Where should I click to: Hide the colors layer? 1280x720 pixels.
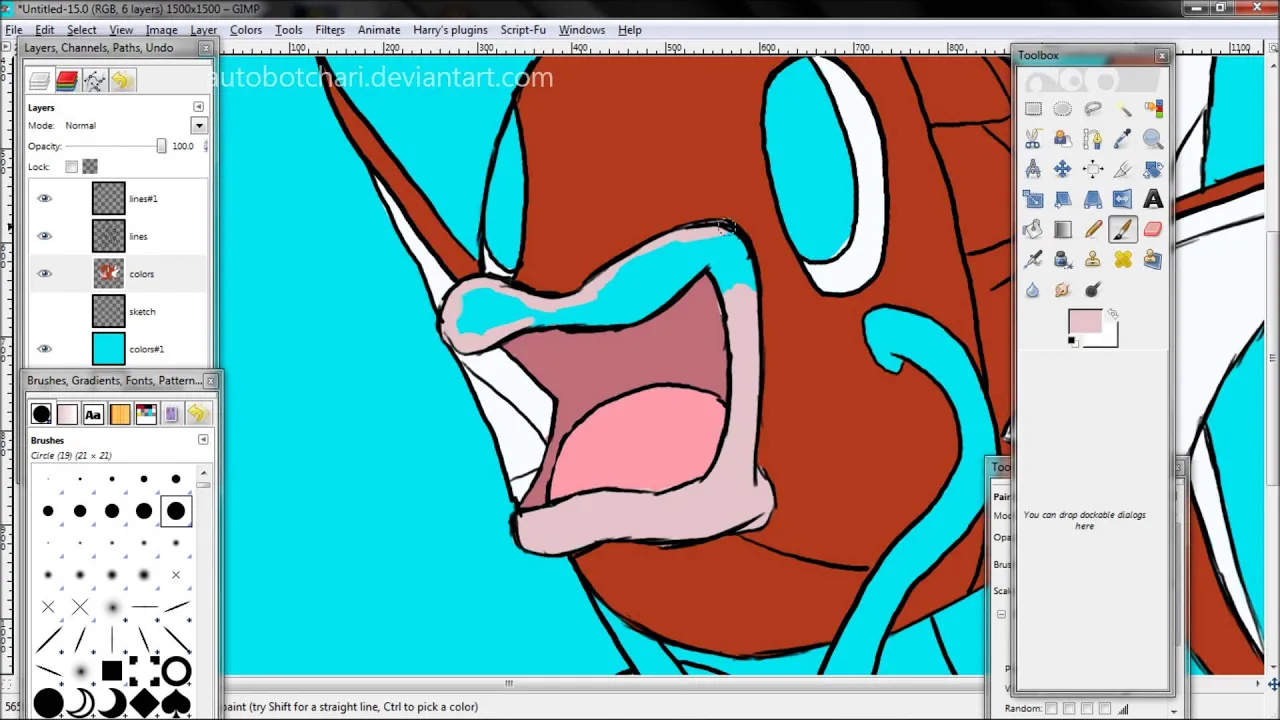(44, 273)
